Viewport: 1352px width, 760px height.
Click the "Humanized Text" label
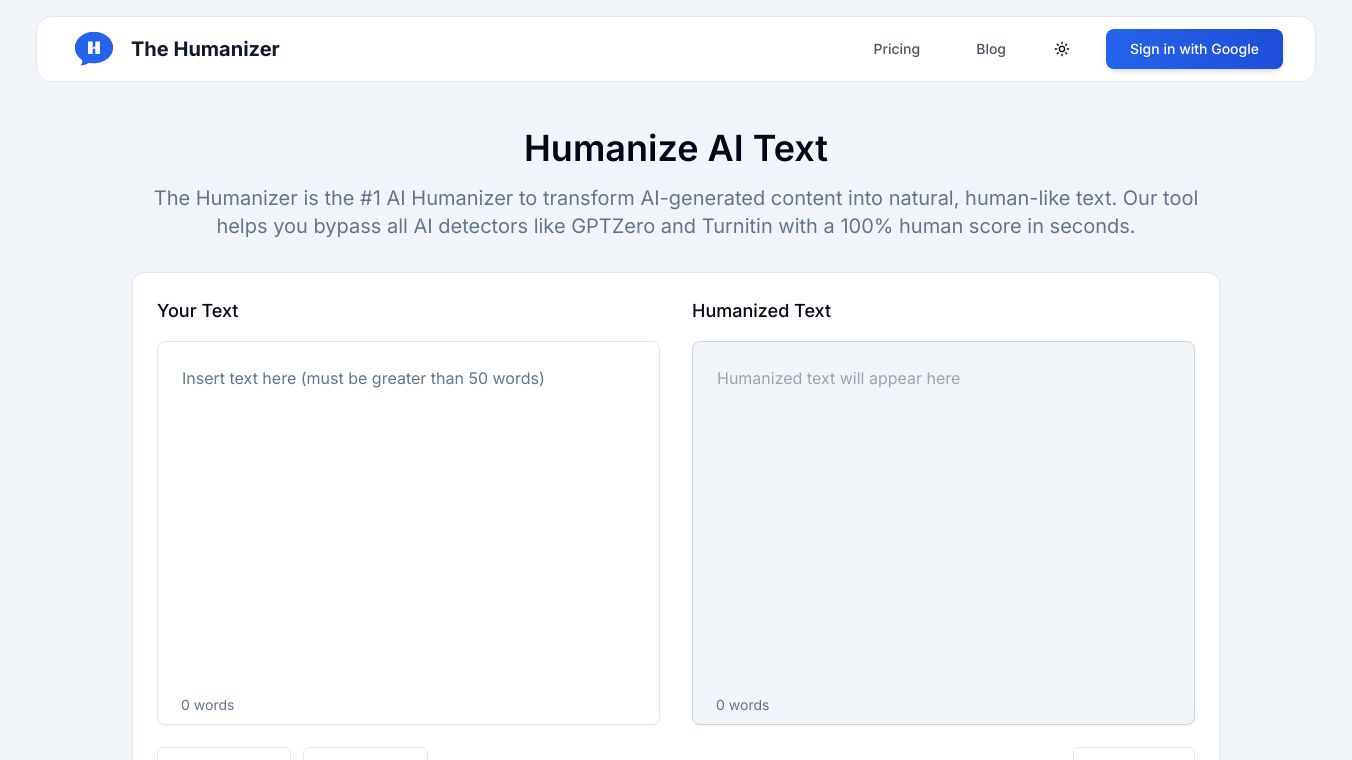click(x=761, y=311)
